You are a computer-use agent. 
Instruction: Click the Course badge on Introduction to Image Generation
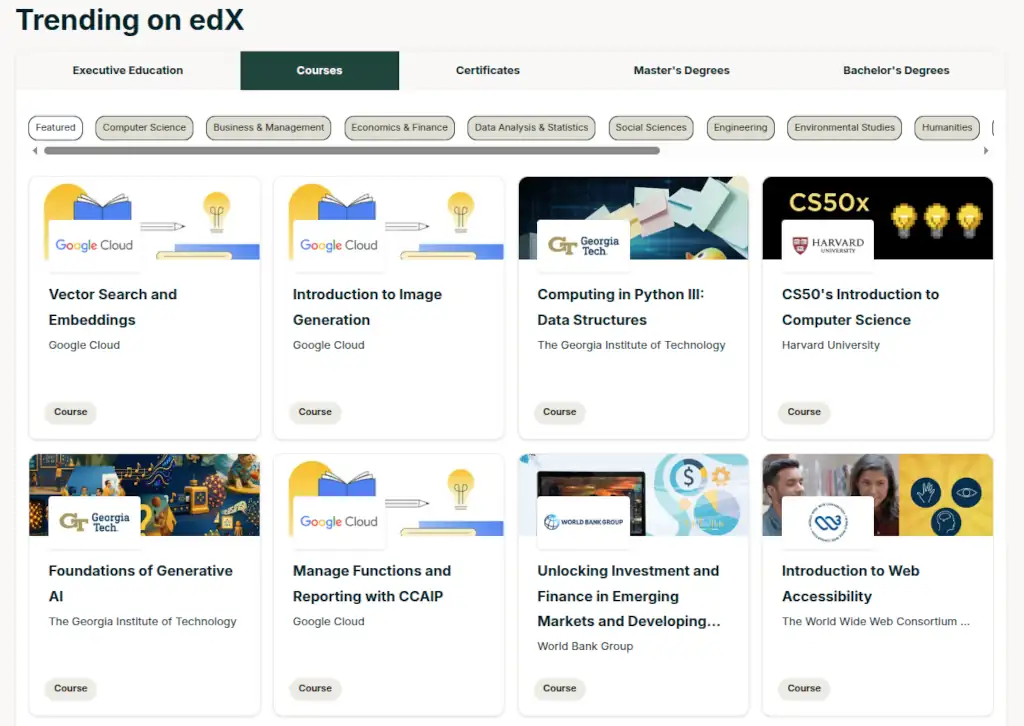315,412
